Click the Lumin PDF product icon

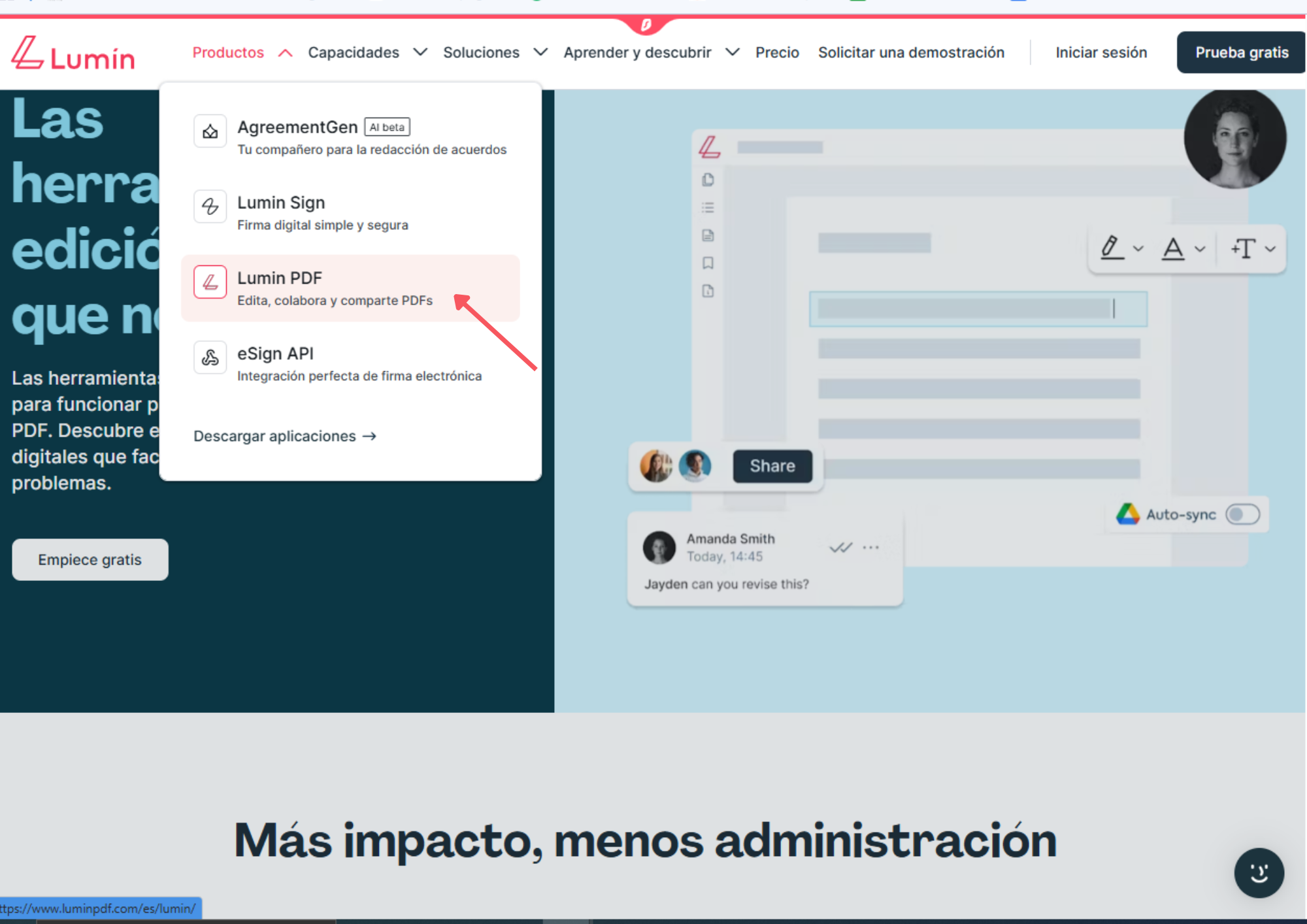210,282
